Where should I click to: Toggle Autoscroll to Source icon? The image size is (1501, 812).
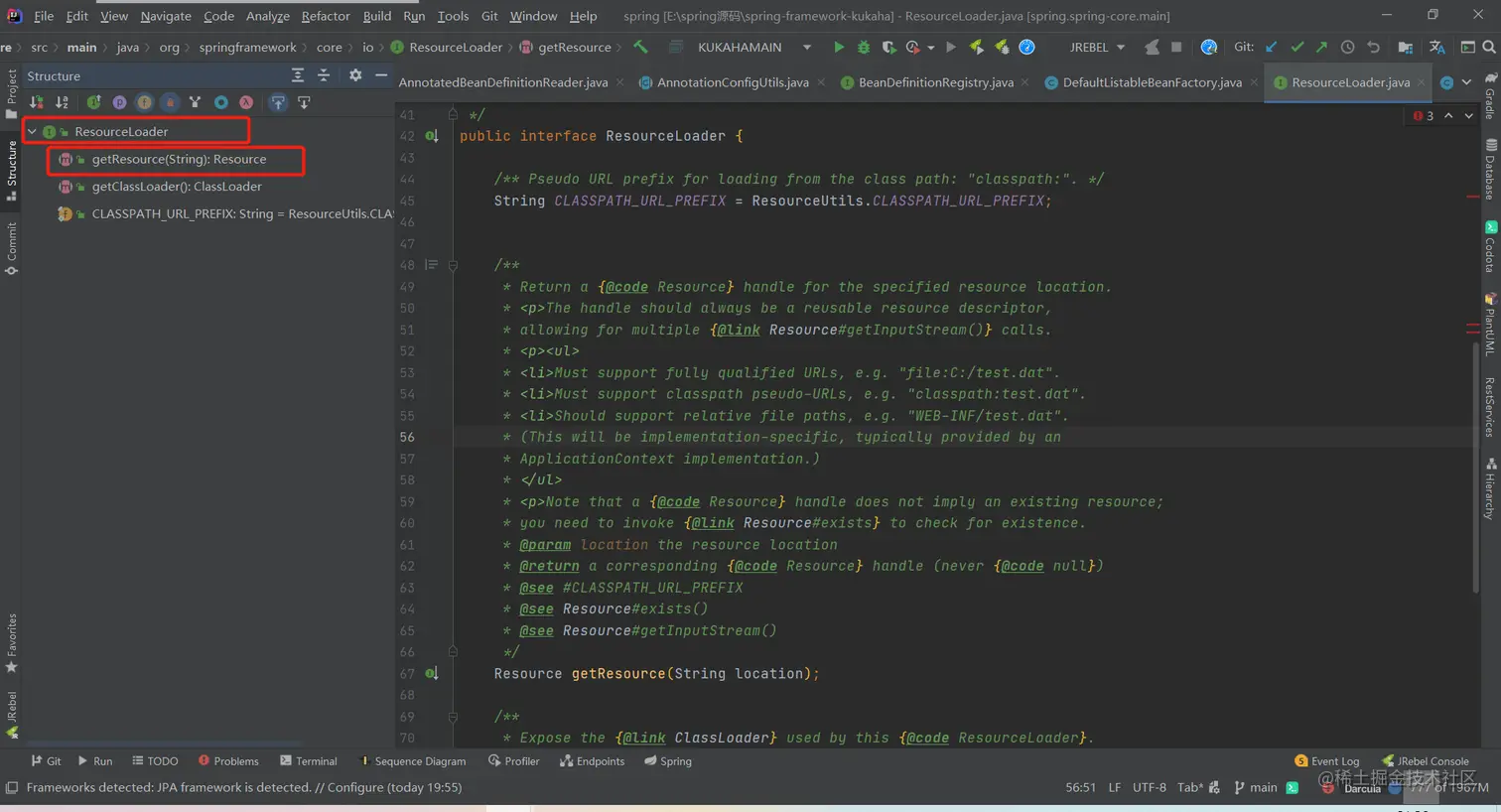click(278, 102)
